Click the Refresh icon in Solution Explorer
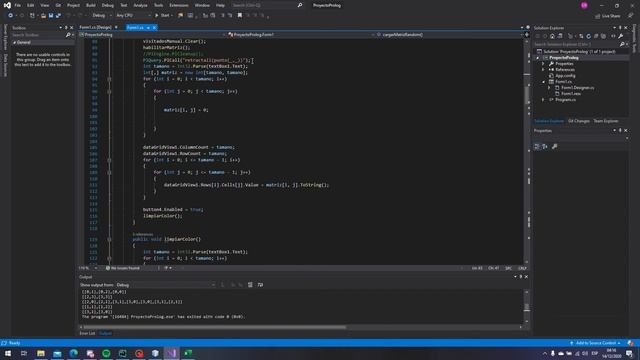 pos(588,36)
